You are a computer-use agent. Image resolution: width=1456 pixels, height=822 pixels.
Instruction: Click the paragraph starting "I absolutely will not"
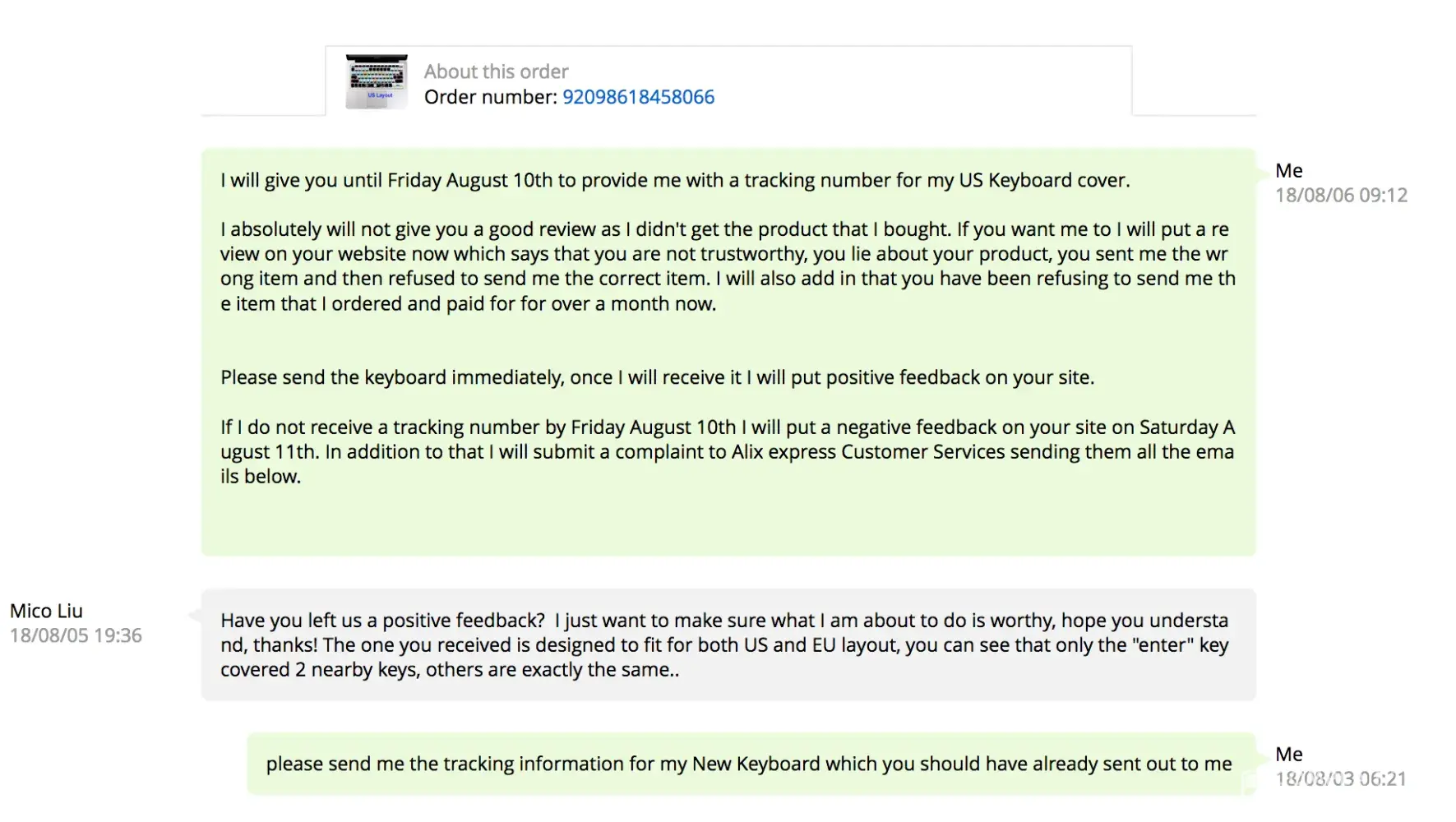click(727, 266)
